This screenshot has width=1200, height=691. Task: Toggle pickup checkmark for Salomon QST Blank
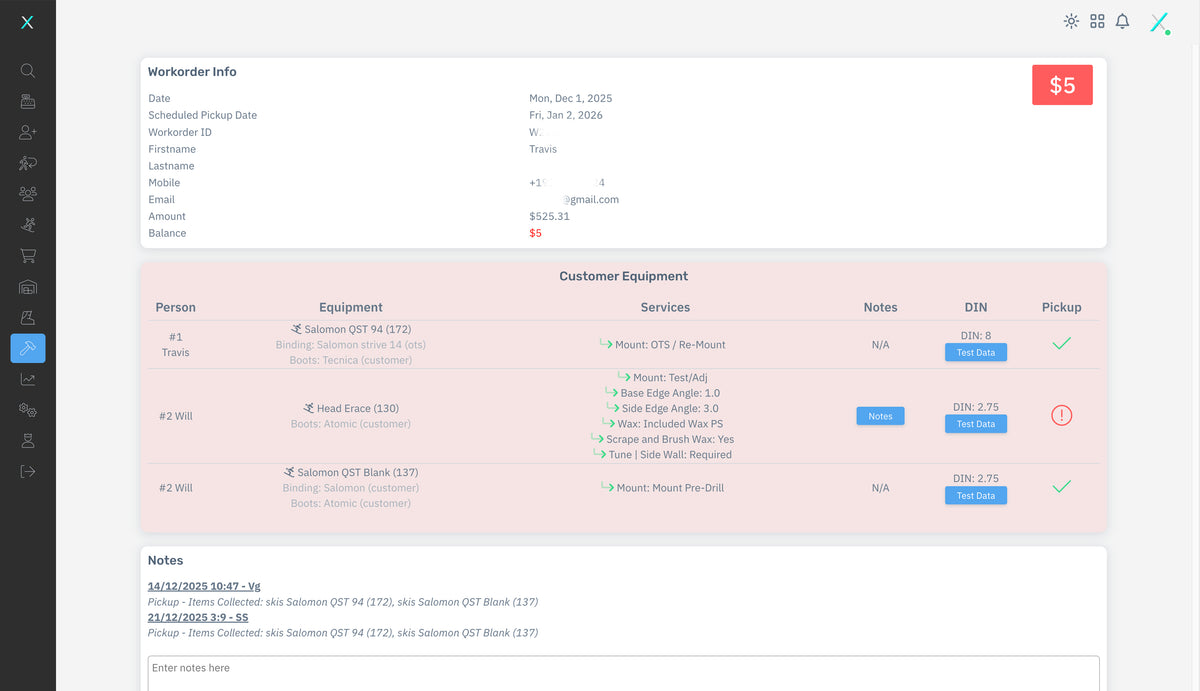coord(1061,487)
